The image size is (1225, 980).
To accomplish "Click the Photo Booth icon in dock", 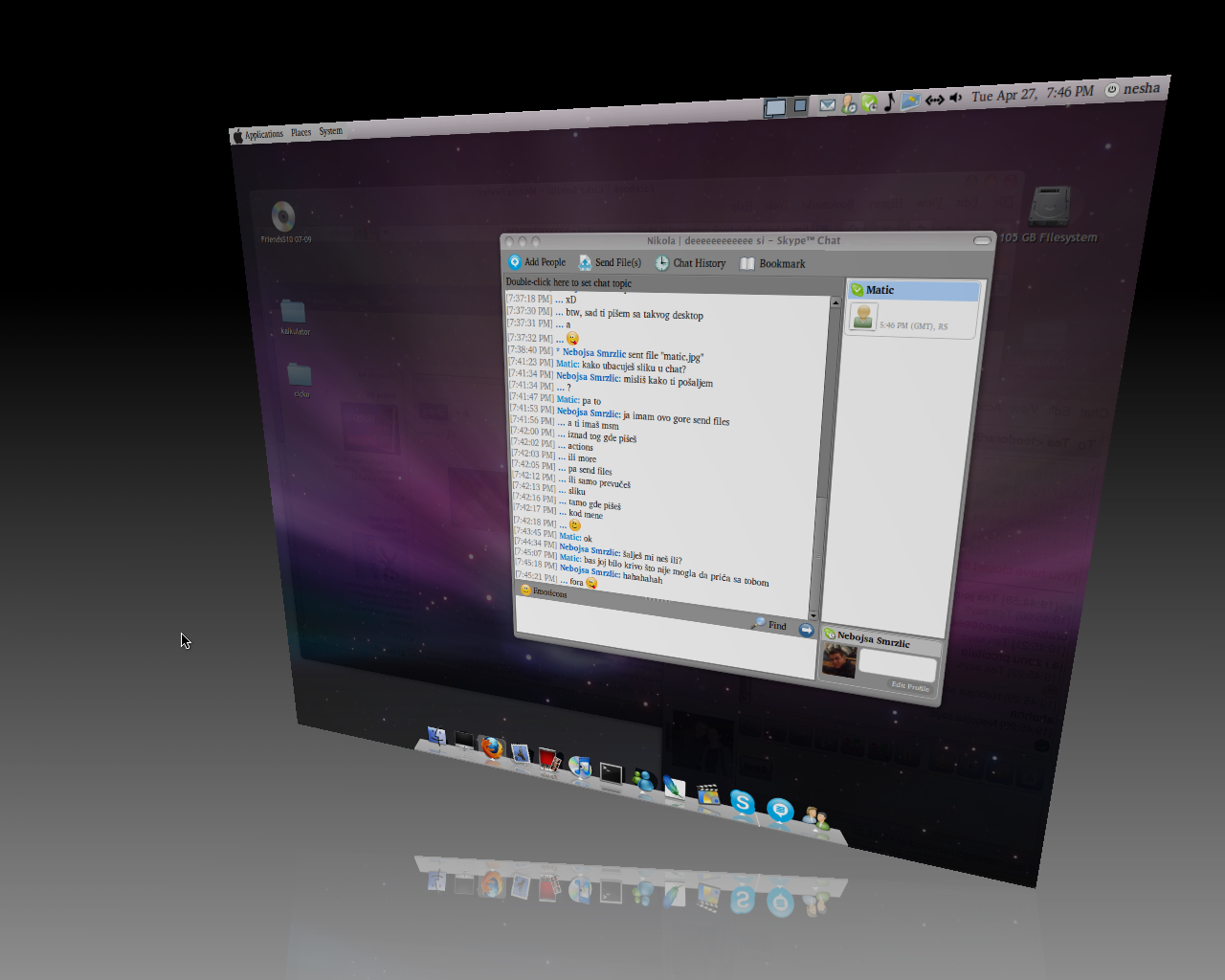I will pyautogui.click(x=548, y=761).
